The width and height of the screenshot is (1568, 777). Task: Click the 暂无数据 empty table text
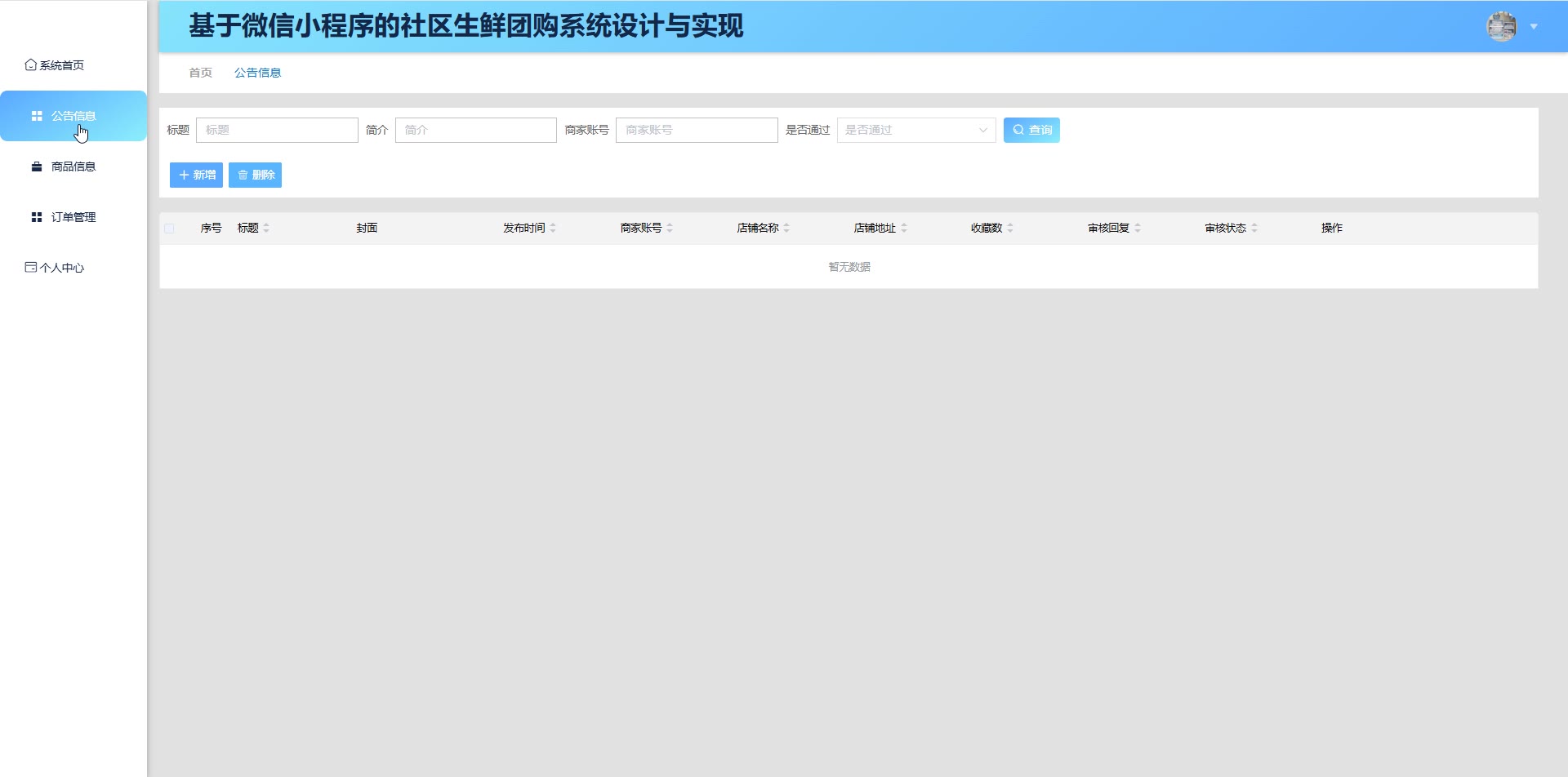point(849,267)
